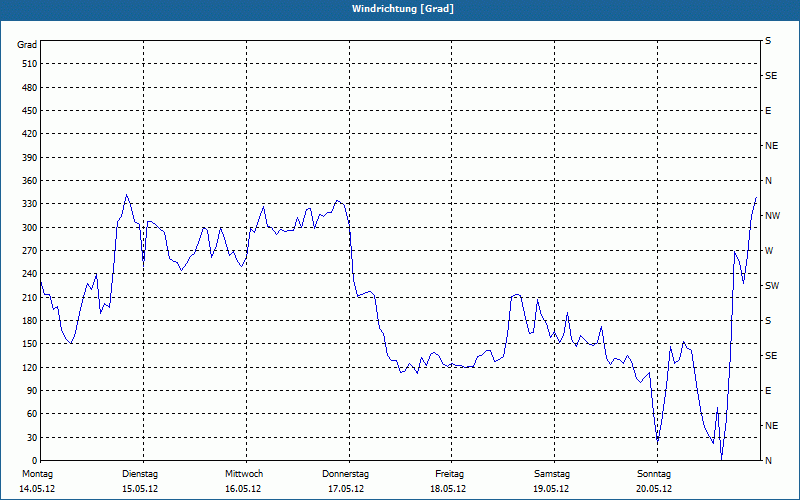Select the 'Grad' y-axis unit label
The image size is (800, 500).
click(27, 45)
